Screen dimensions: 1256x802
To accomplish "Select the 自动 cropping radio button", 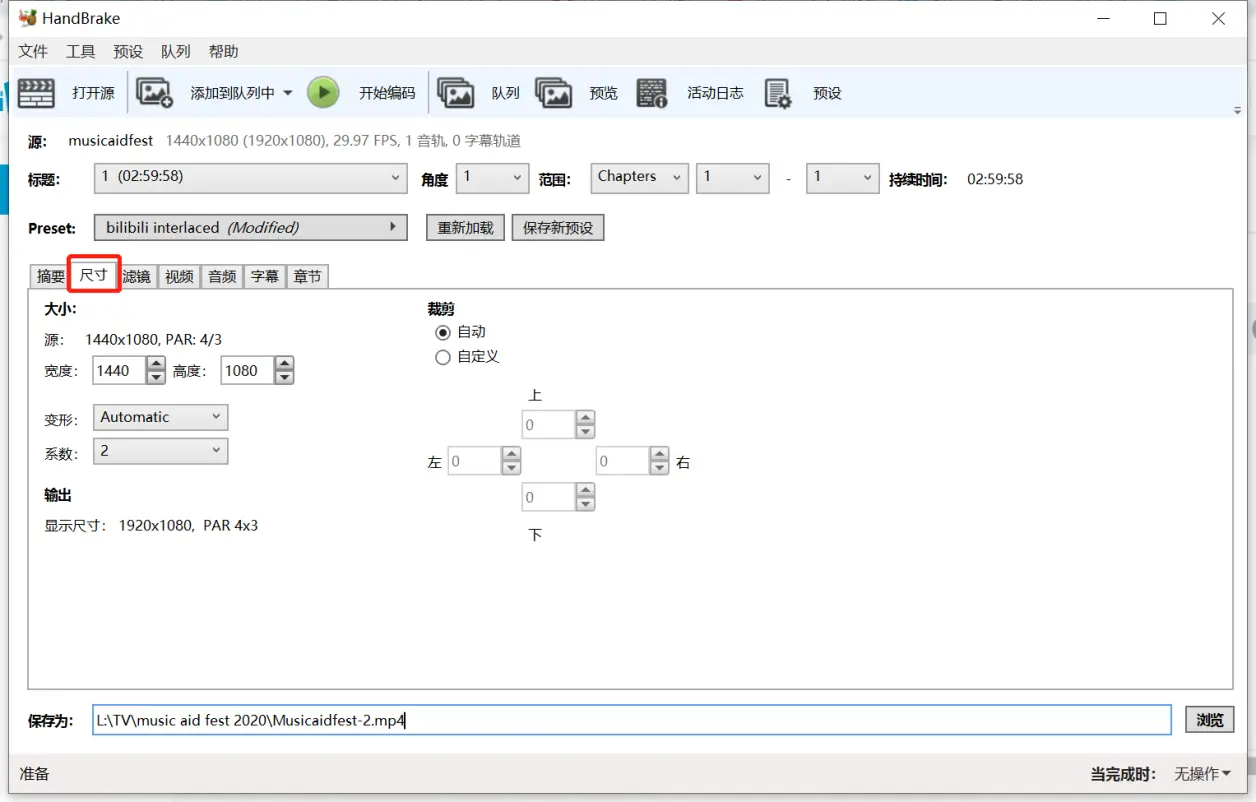I will pos(443,332).
